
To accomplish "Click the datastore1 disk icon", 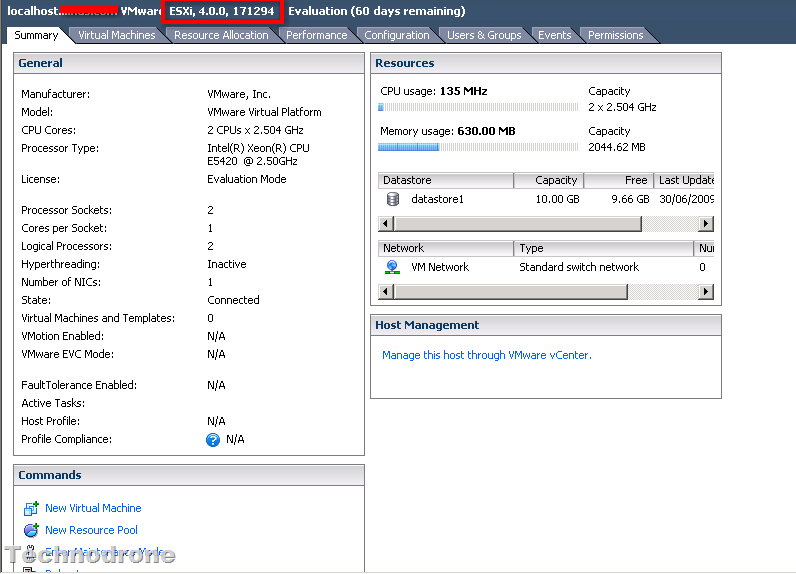I will [x=392, y=199].
